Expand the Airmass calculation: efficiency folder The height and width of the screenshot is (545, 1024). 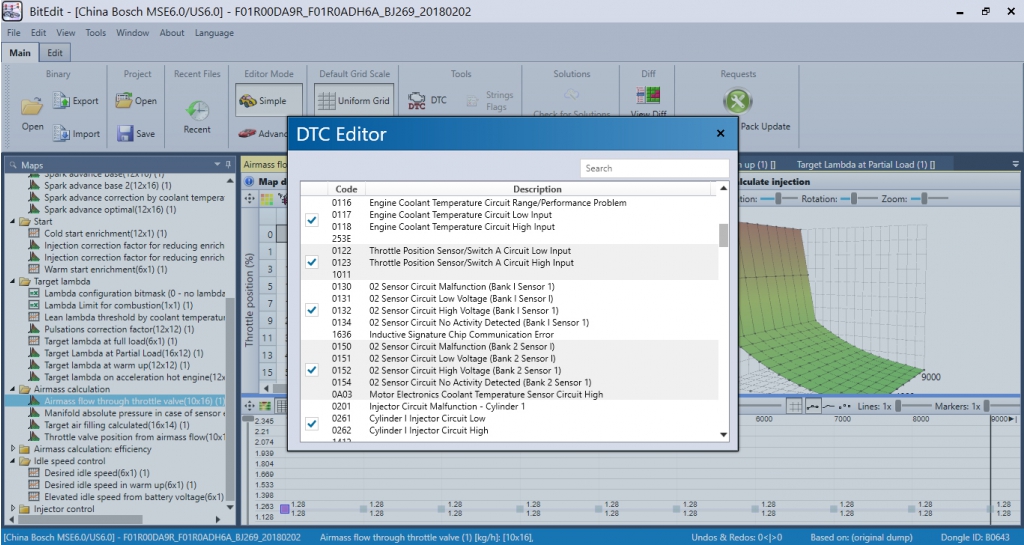click(13, 449)
